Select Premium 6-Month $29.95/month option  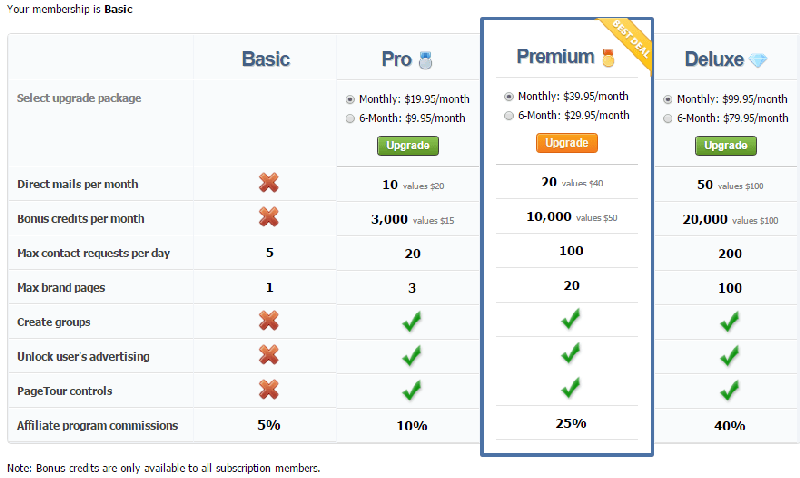point(510,115)
